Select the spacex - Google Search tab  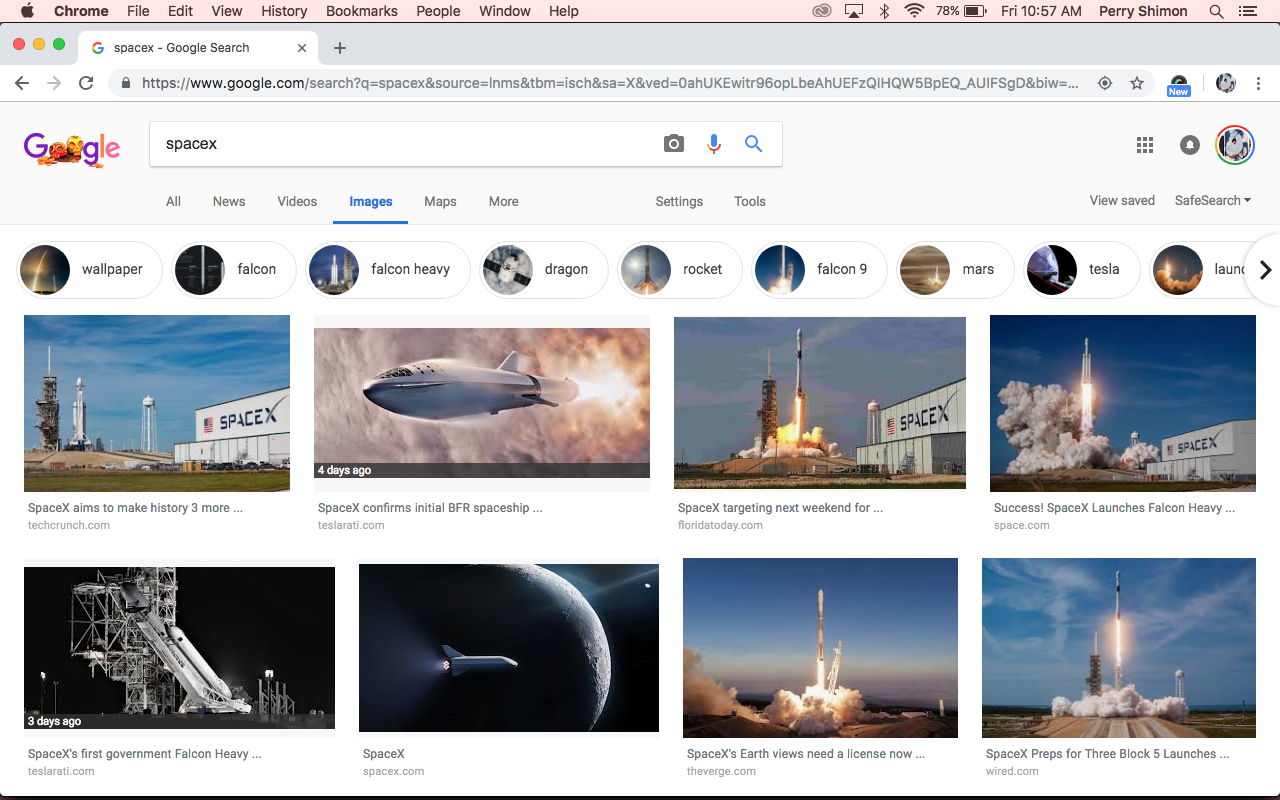coord(200,48)
